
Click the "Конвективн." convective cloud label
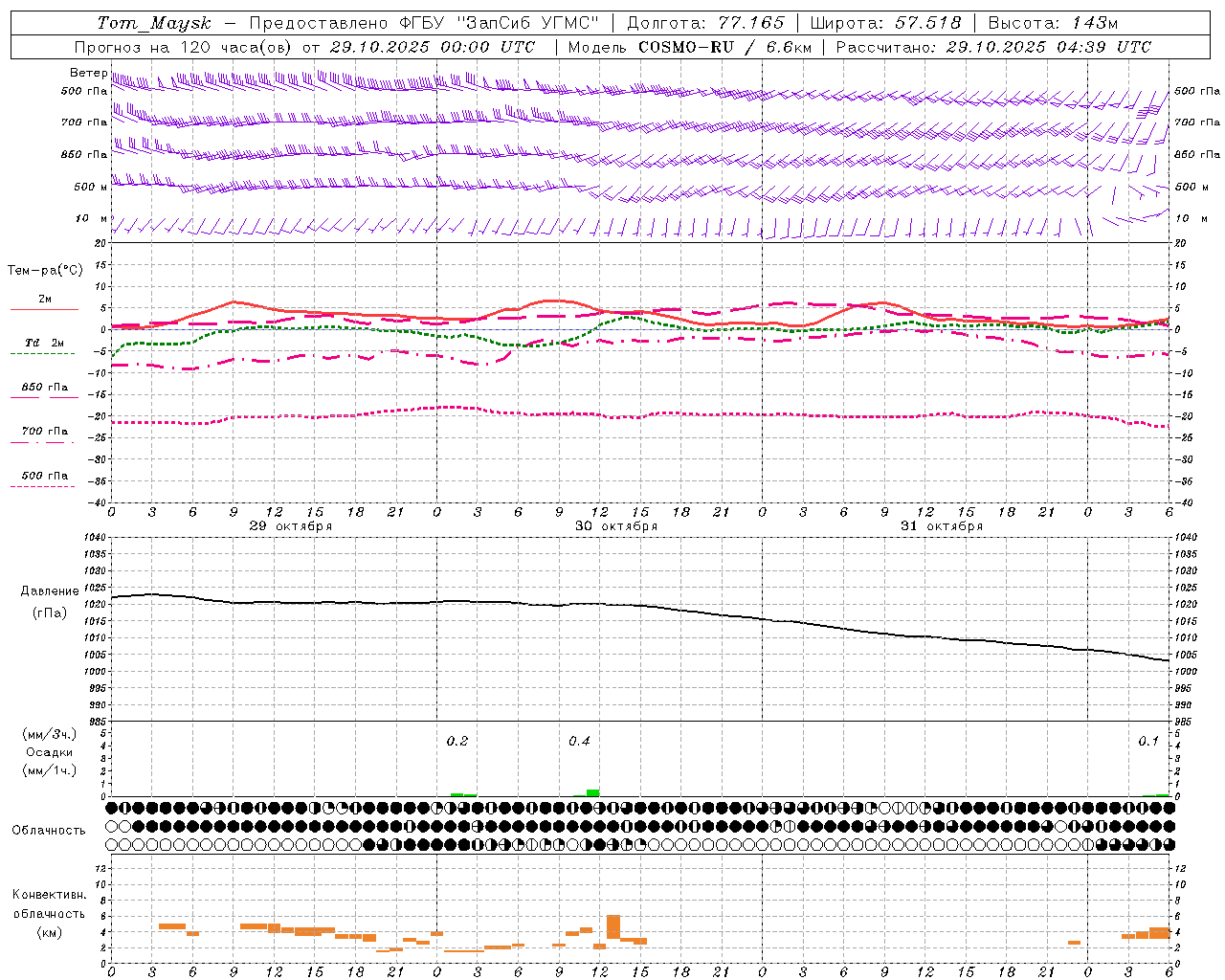coord(50,895)
